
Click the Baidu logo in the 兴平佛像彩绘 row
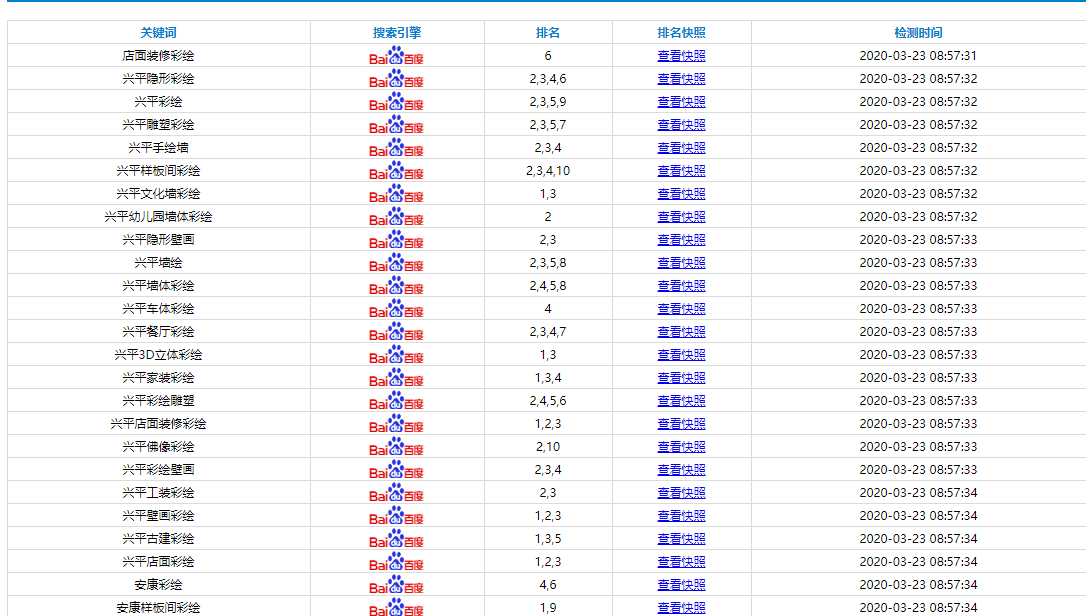[396, 446]
